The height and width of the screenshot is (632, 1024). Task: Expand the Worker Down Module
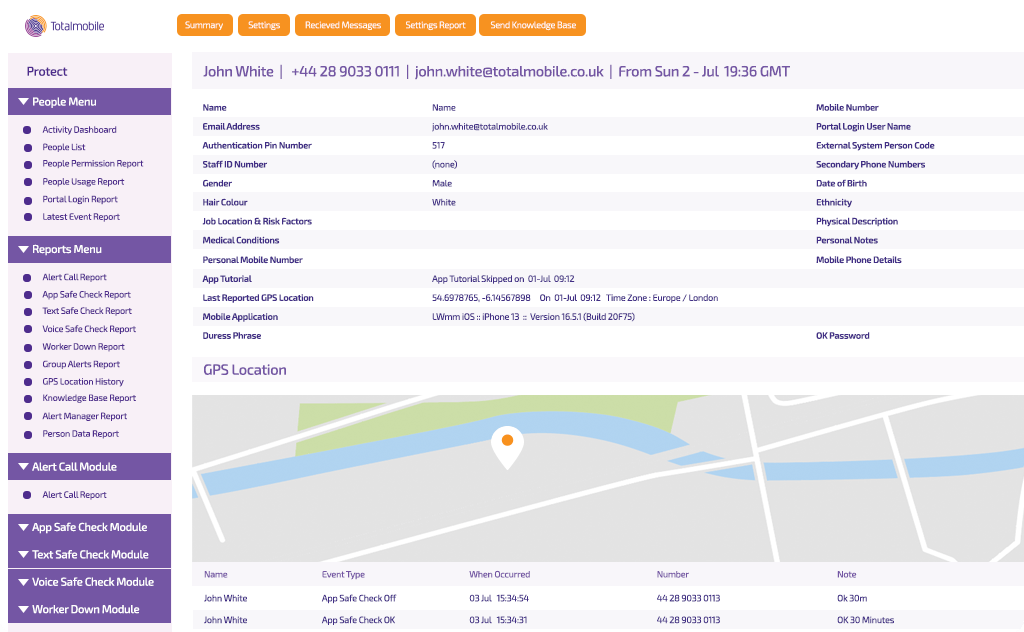(89, 609)
